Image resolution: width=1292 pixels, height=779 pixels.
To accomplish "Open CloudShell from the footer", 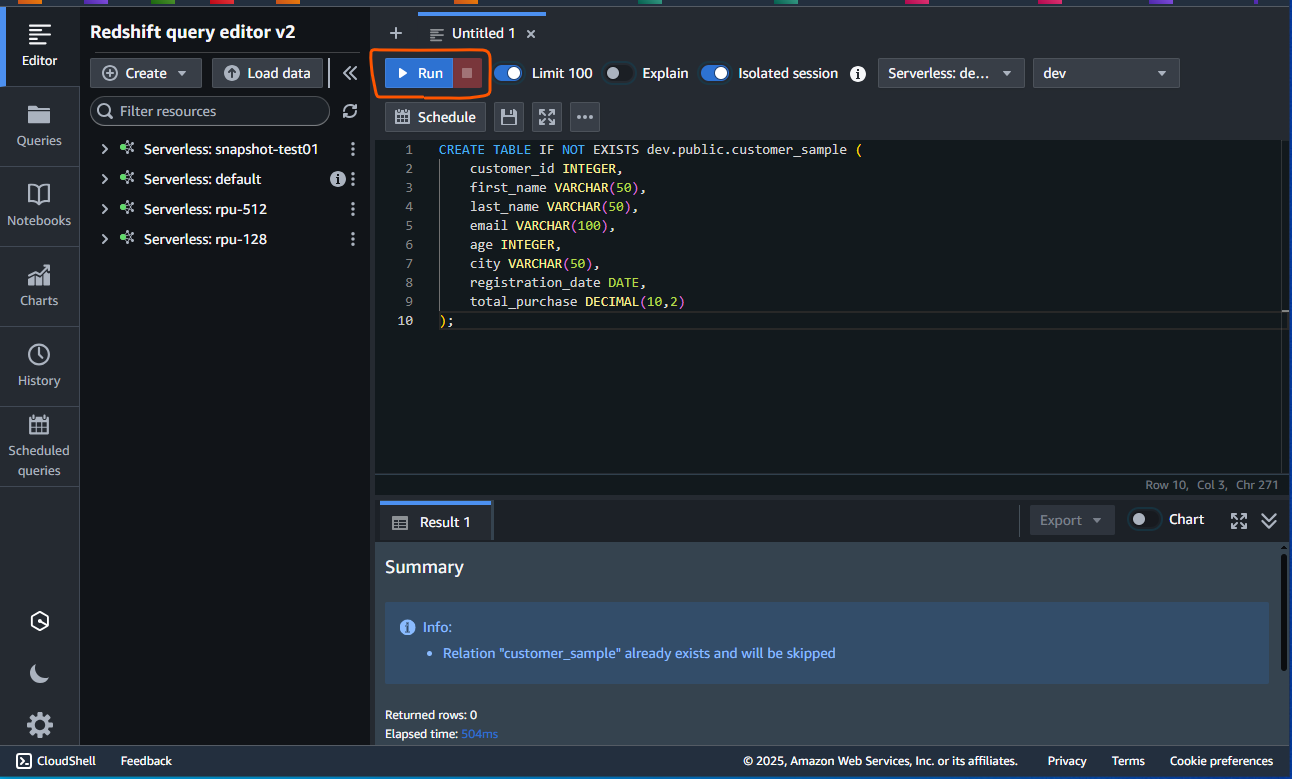I will point(56,761).
